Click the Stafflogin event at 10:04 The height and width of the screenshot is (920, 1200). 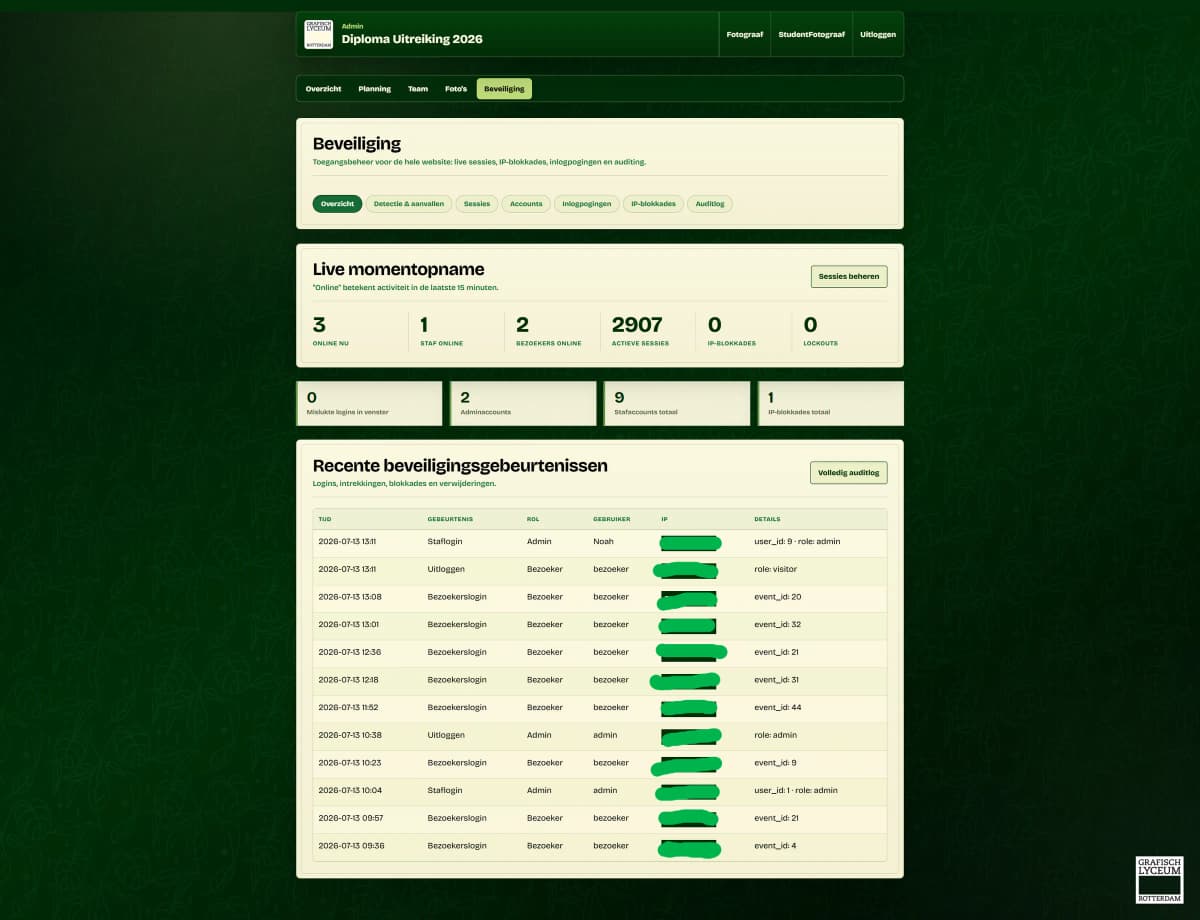point(445,790)
